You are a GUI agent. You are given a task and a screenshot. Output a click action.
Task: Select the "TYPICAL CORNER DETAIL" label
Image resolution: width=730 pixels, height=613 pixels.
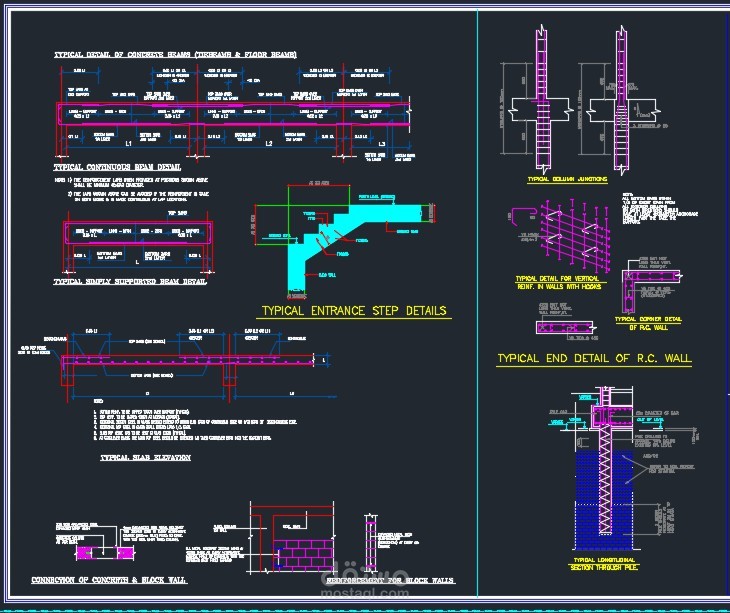coord(648,319)
